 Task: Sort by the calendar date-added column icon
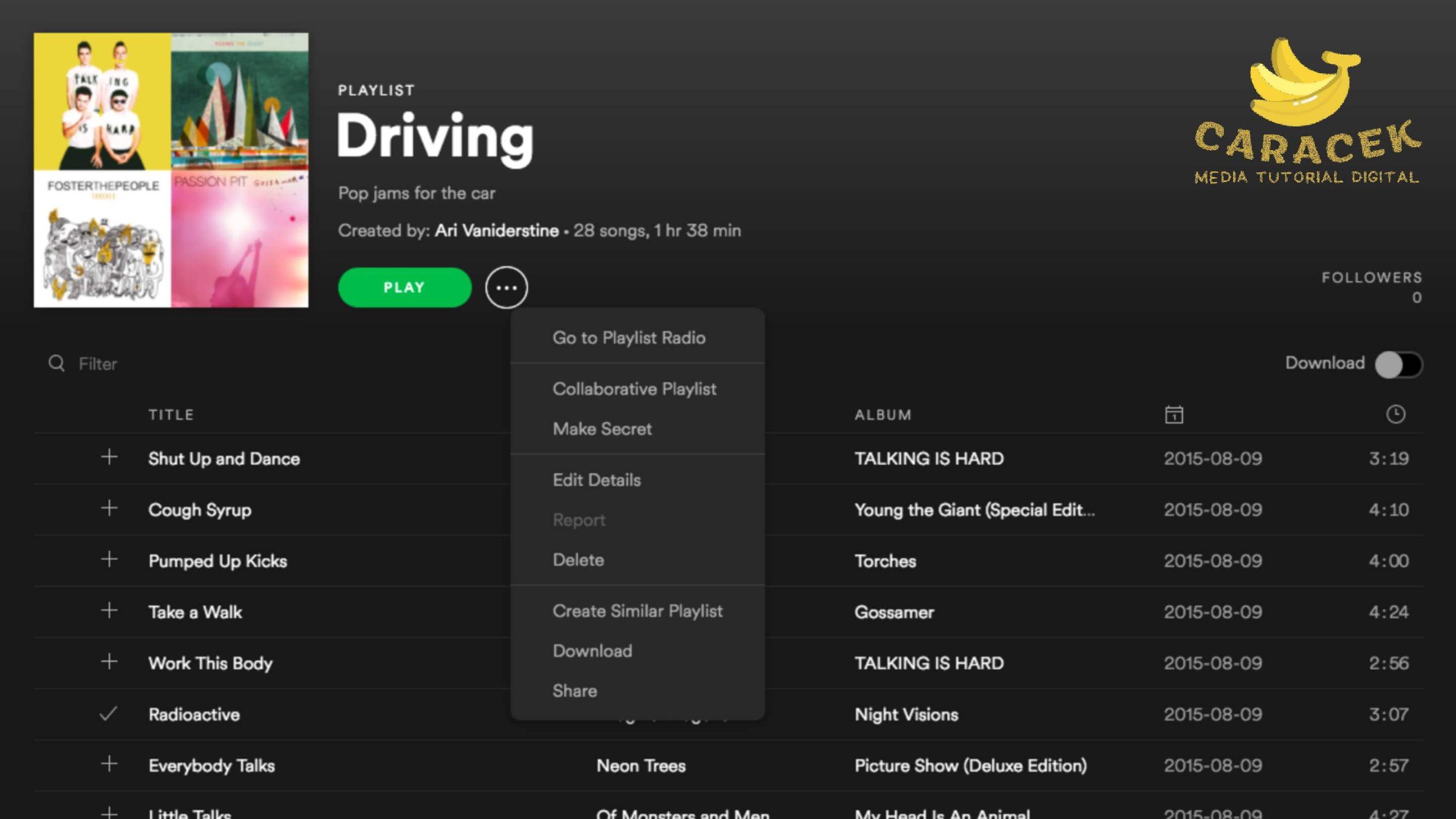(x=1174, y=415)
